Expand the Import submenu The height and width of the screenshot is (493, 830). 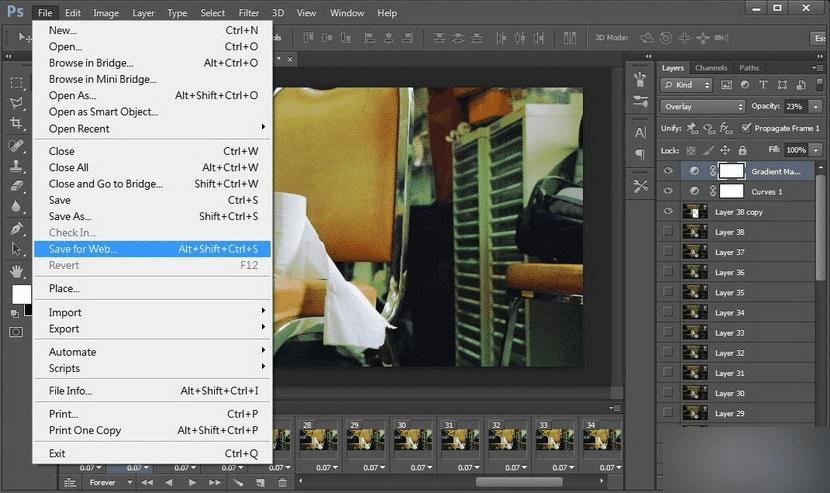(152, 312)
